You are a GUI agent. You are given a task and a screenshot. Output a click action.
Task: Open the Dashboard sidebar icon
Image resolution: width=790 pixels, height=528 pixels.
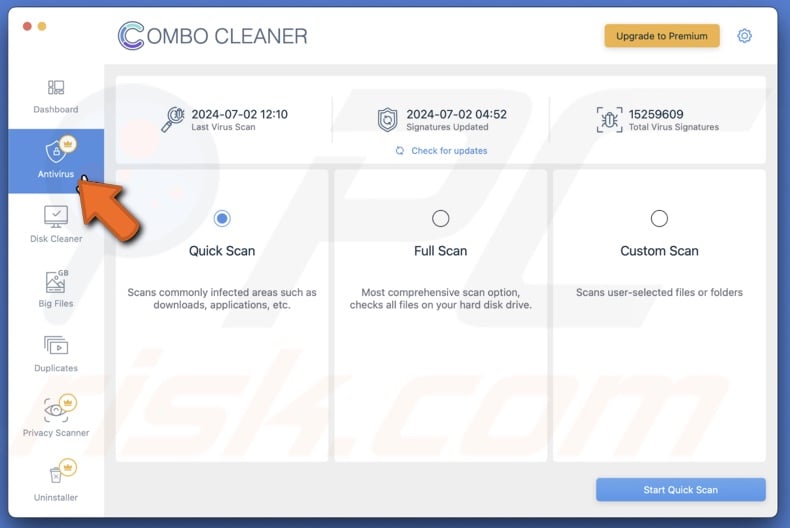(x=56, y=88)
